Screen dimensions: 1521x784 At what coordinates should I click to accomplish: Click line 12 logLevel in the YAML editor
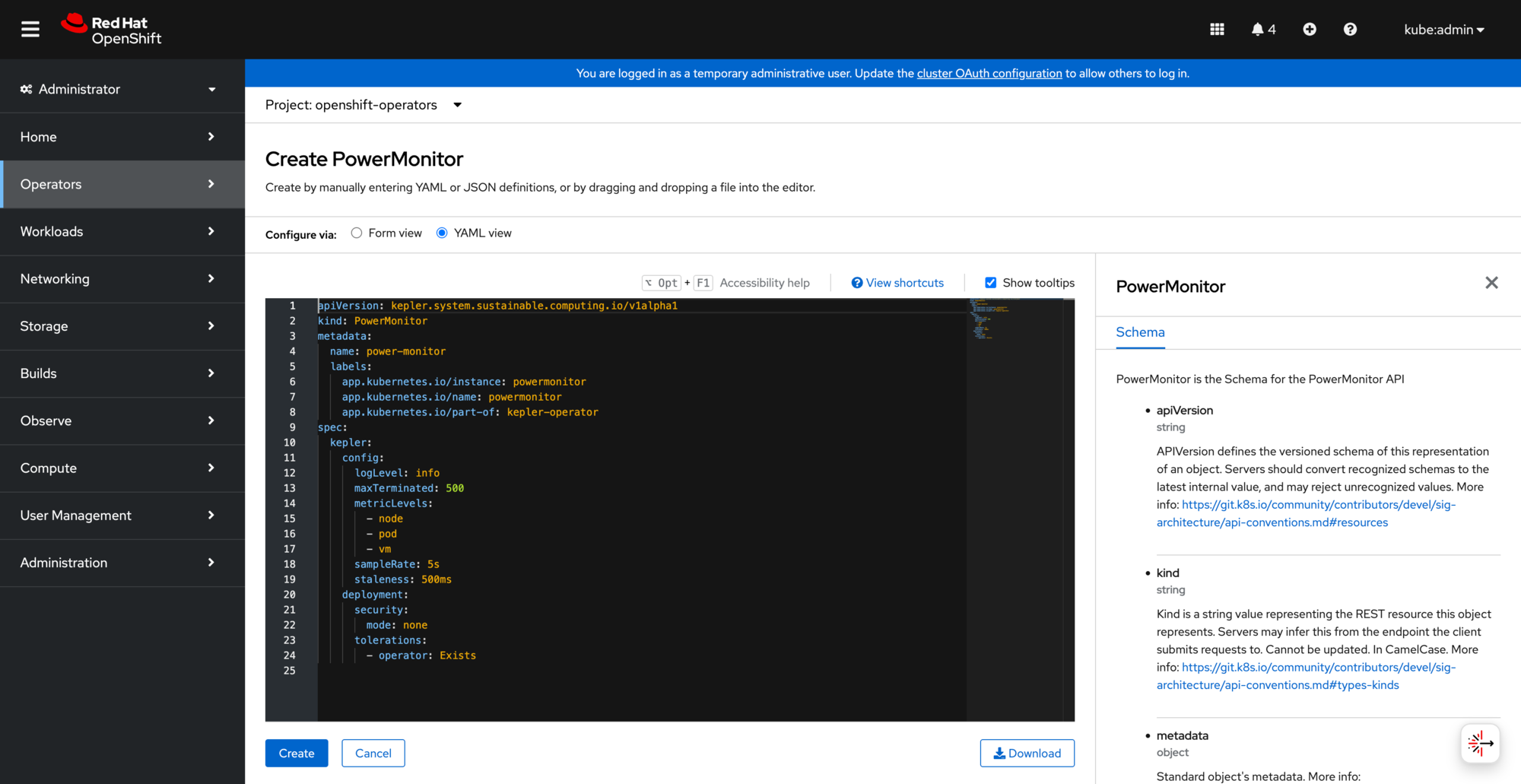(380, 472)
